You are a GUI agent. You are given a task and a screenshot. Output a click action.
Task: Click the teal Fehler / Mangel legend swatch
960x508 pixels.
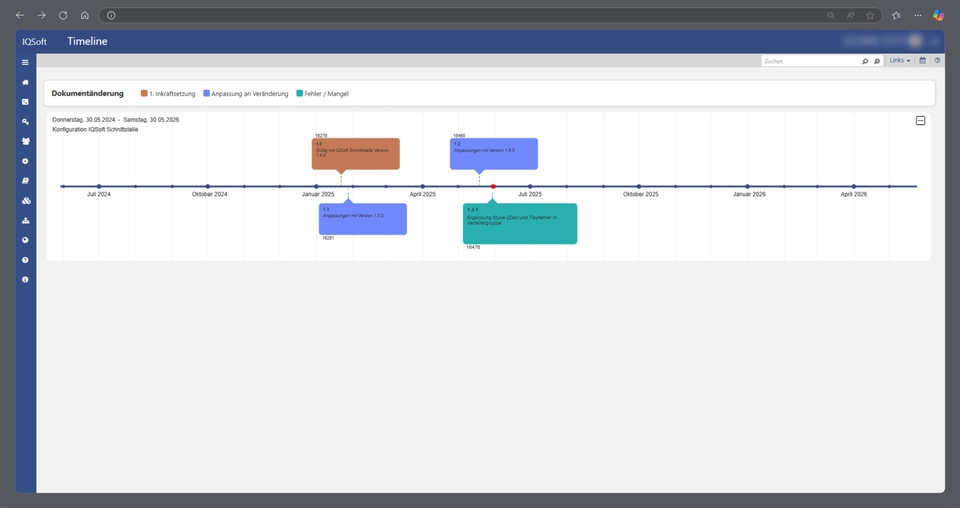299,93
